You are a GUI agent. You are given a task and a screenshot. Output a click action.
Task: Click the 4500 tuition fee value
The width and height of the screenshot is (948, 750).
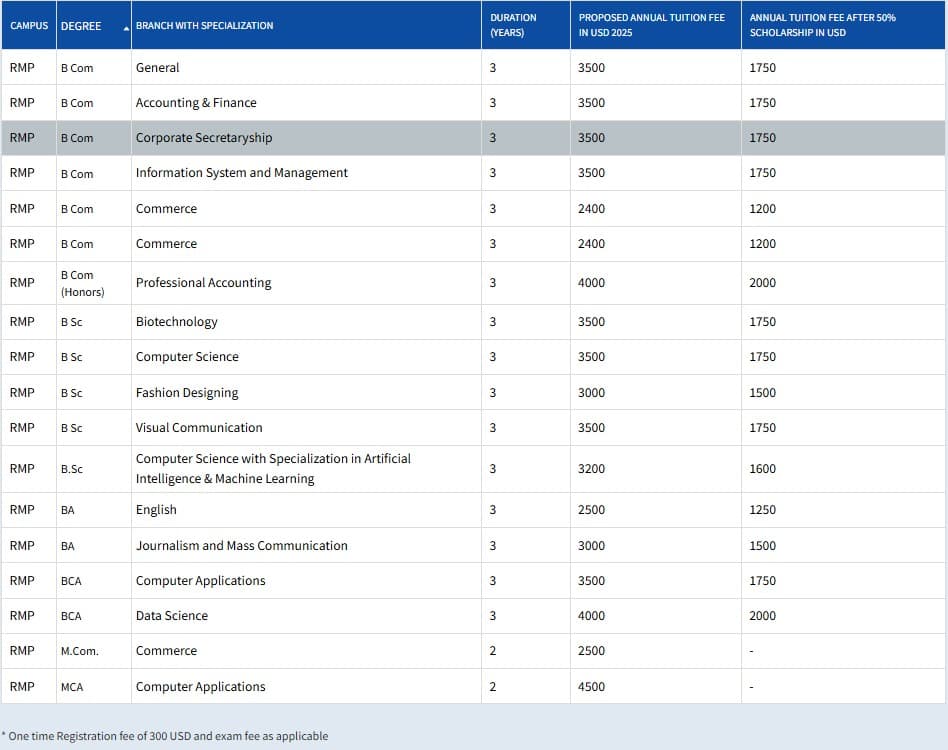[591, 687]
